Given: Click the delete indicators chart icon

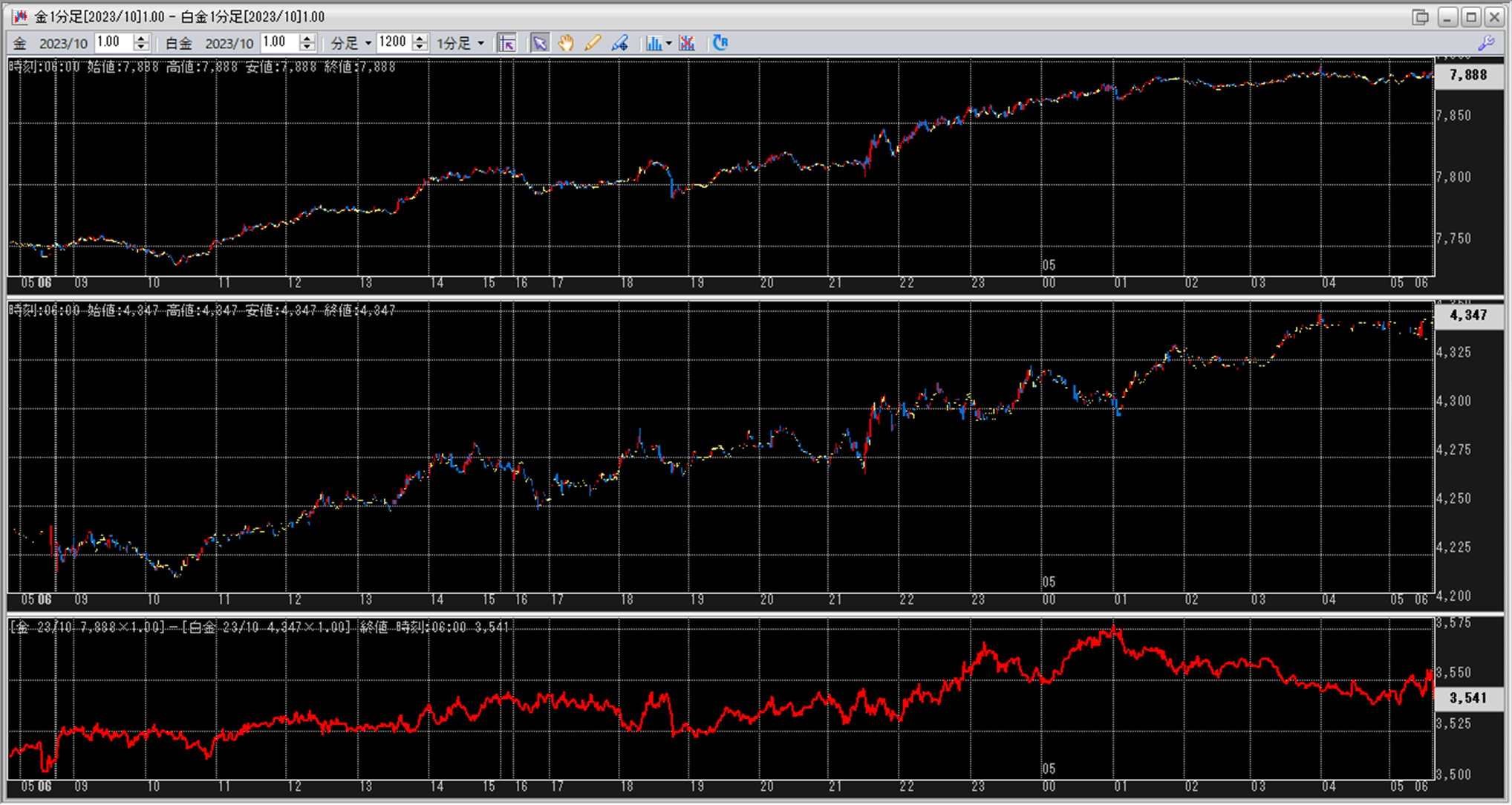Looking at the screenshot, I should (687, 43).
